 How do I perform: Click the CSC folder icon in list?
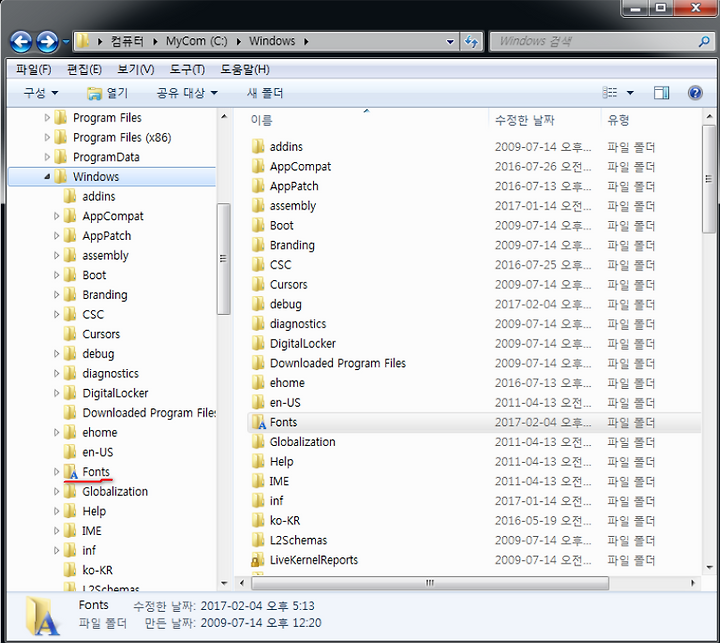pos(259,265)
